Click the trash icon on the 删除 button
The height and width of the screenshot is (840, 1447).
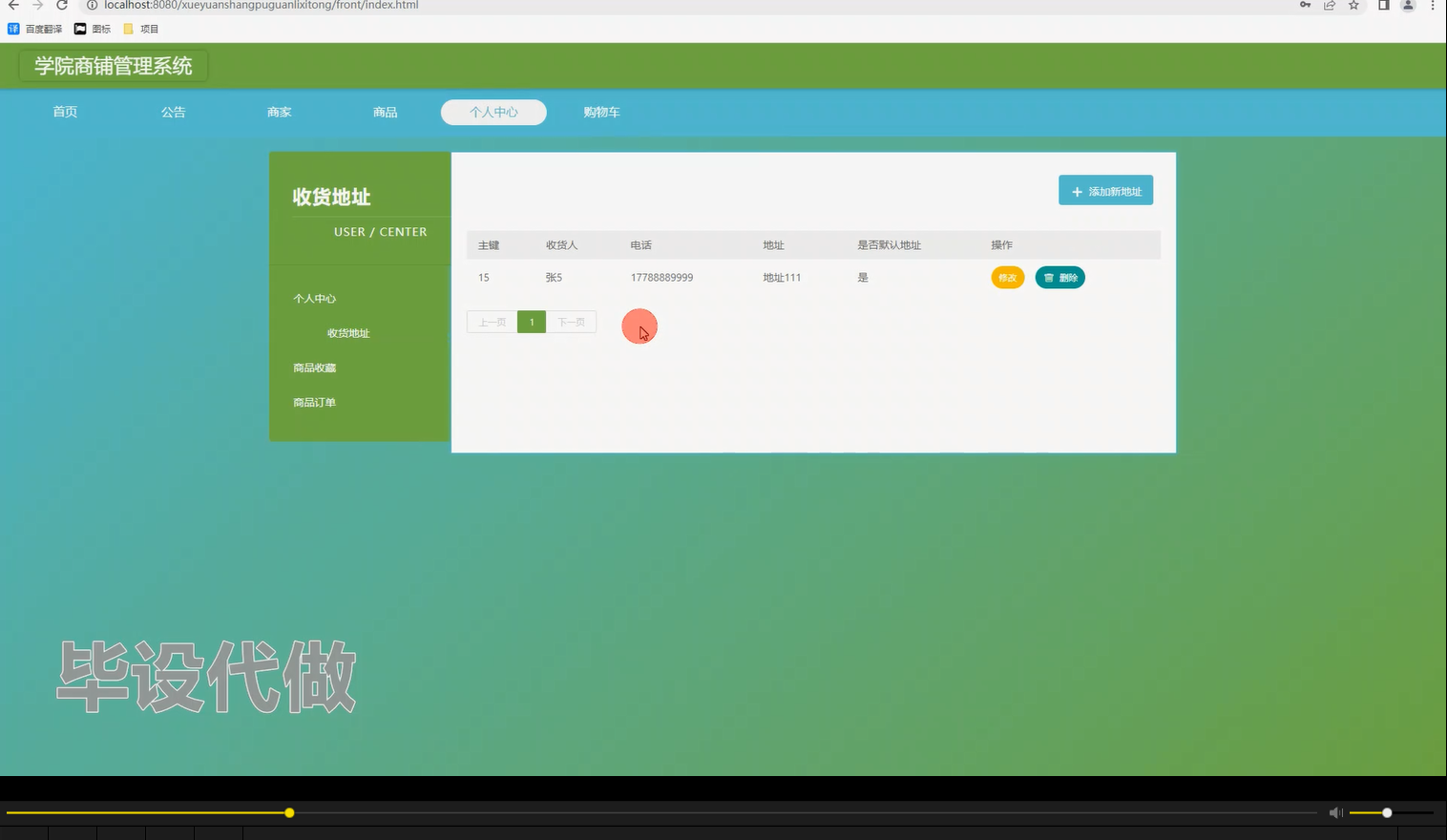coord(1047,277)
